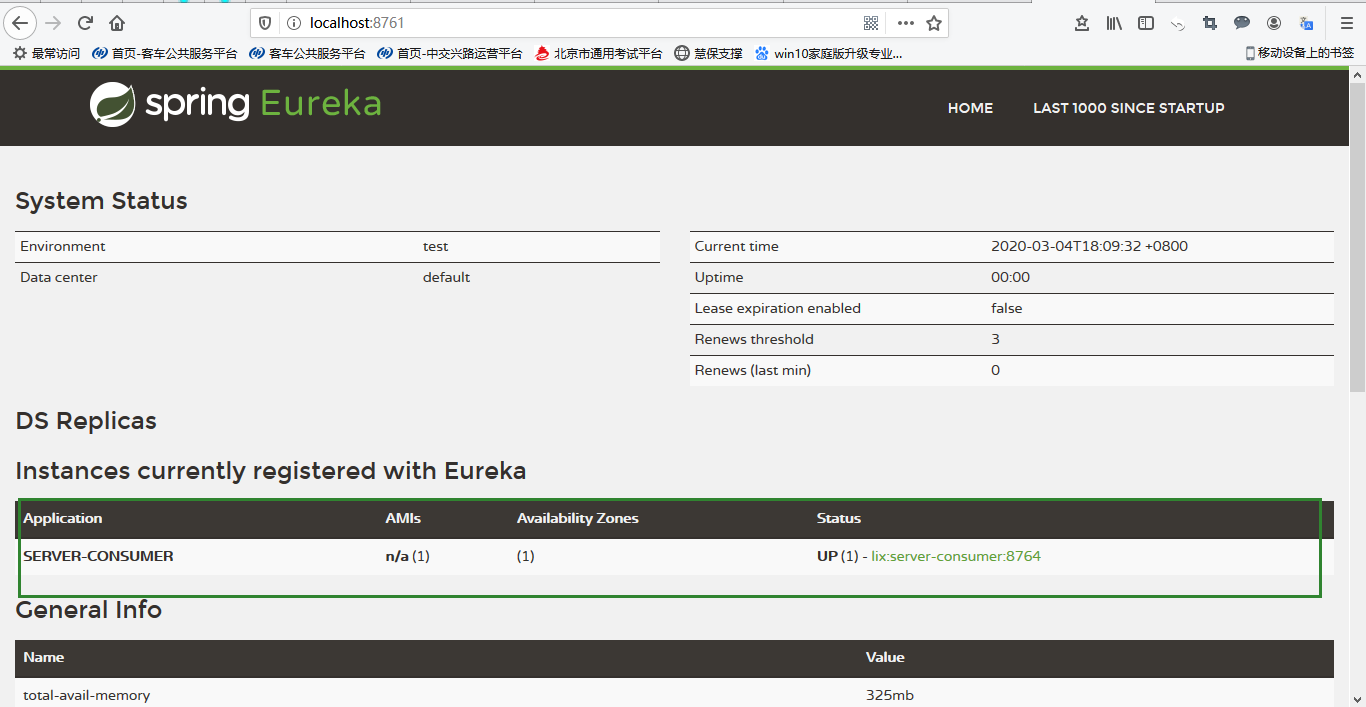The width and height of the screenshot is (1366, 707).
Task: Click the Current time value
Action: 1089,246
